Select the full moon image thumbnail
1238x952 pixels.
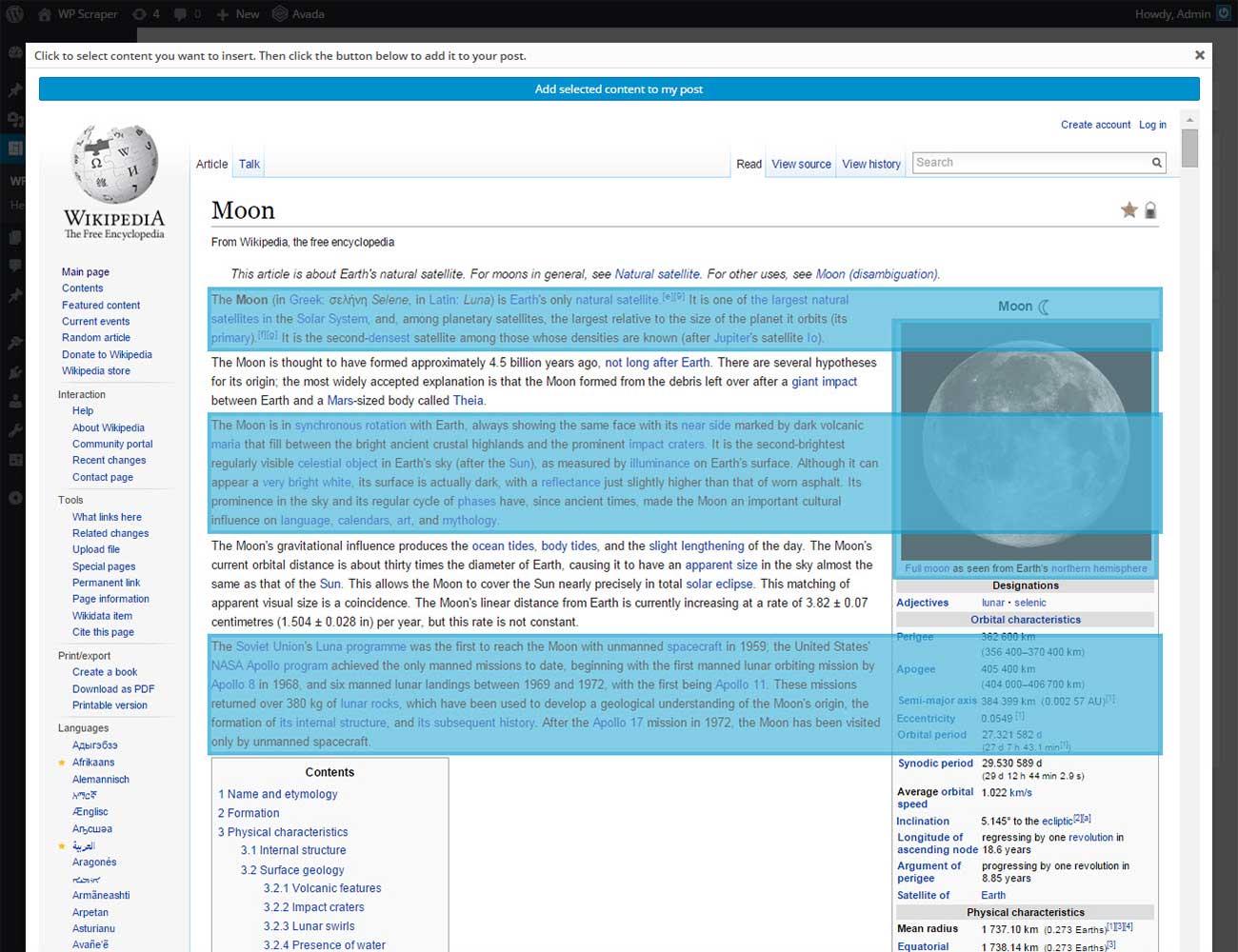tap(1026, 441)
